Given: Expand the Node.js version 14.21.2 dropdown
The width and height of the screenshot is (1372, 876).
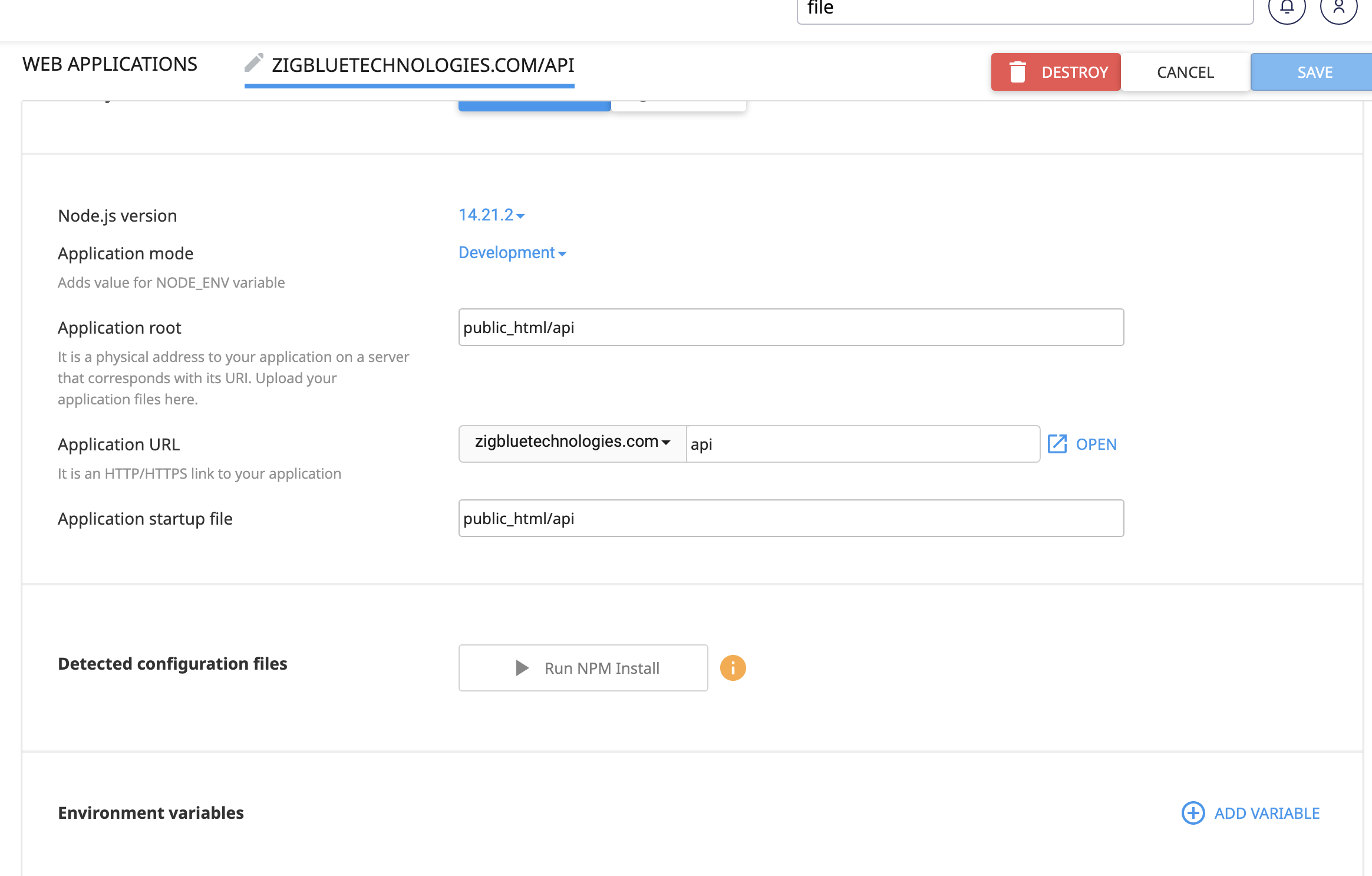Looking at the screenshot, I should [x=492, y=215].
